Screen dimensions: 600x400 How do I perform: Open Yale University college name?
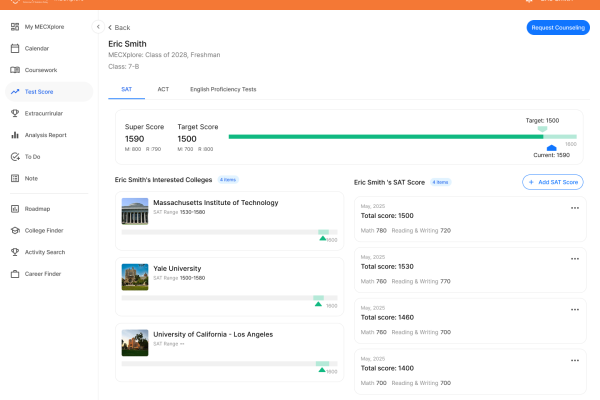pos(177,269)
